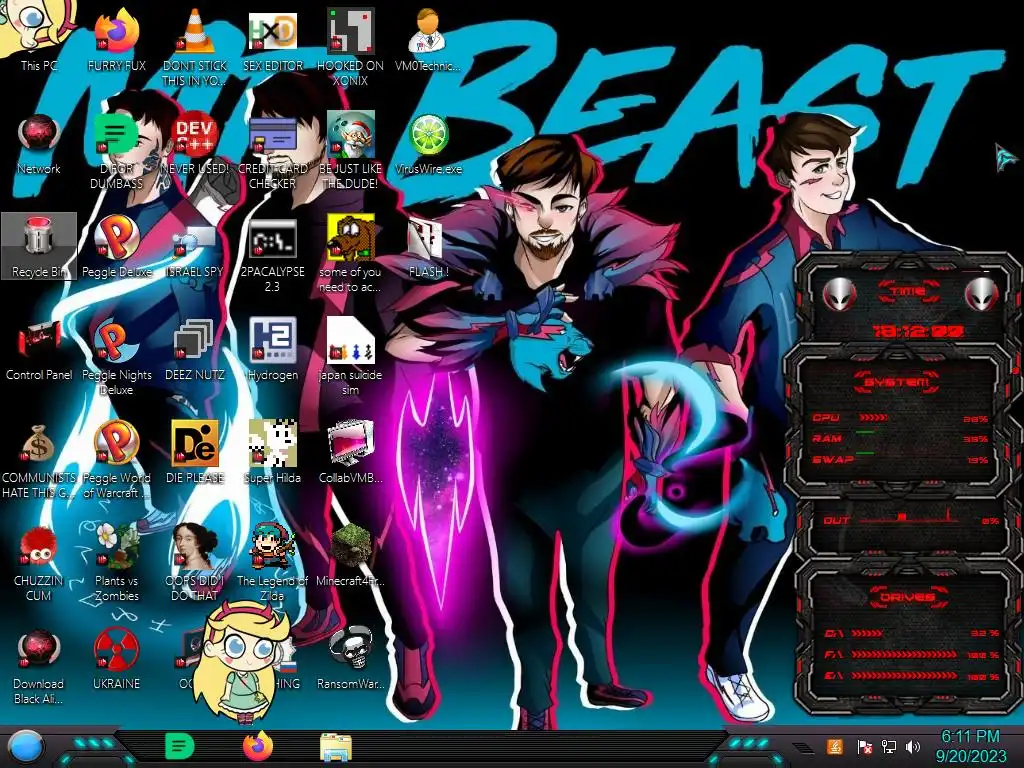The image size is (1024, 768).
Task: Open the japan sim file icon
Action: [x=350, y=357]
